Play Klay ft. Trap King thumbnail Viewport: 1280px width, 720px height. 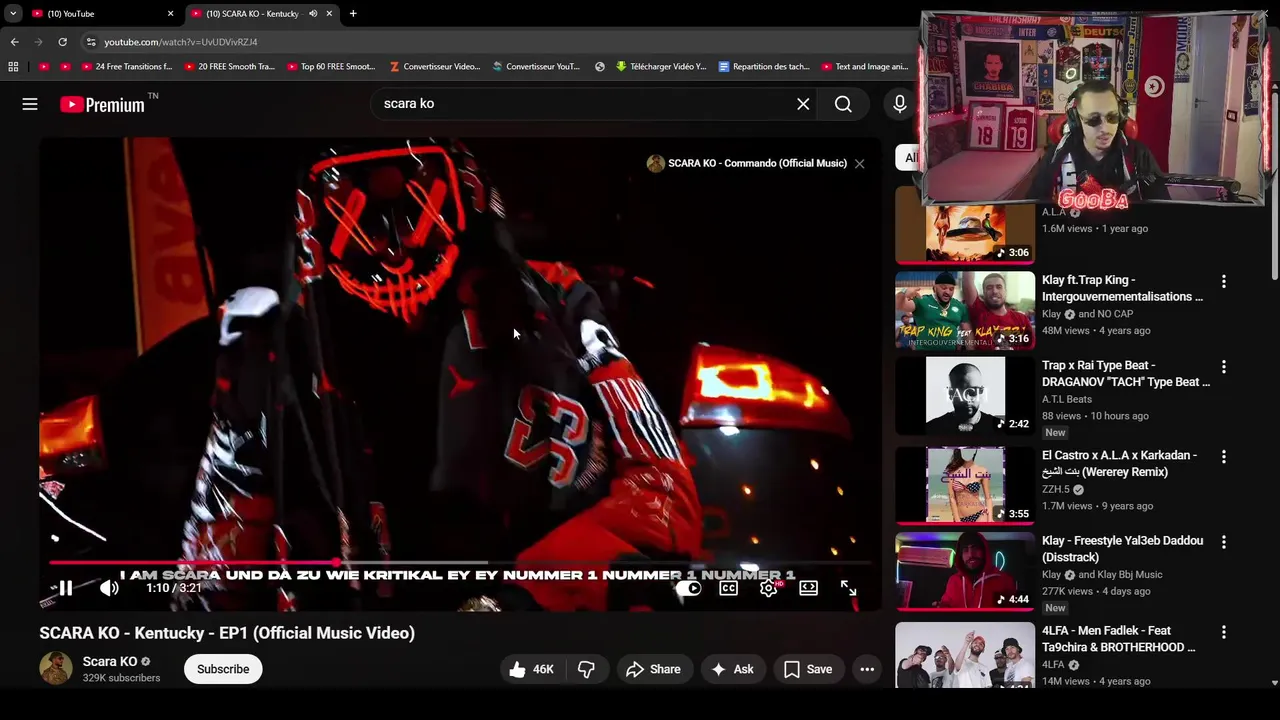(965, 310)
